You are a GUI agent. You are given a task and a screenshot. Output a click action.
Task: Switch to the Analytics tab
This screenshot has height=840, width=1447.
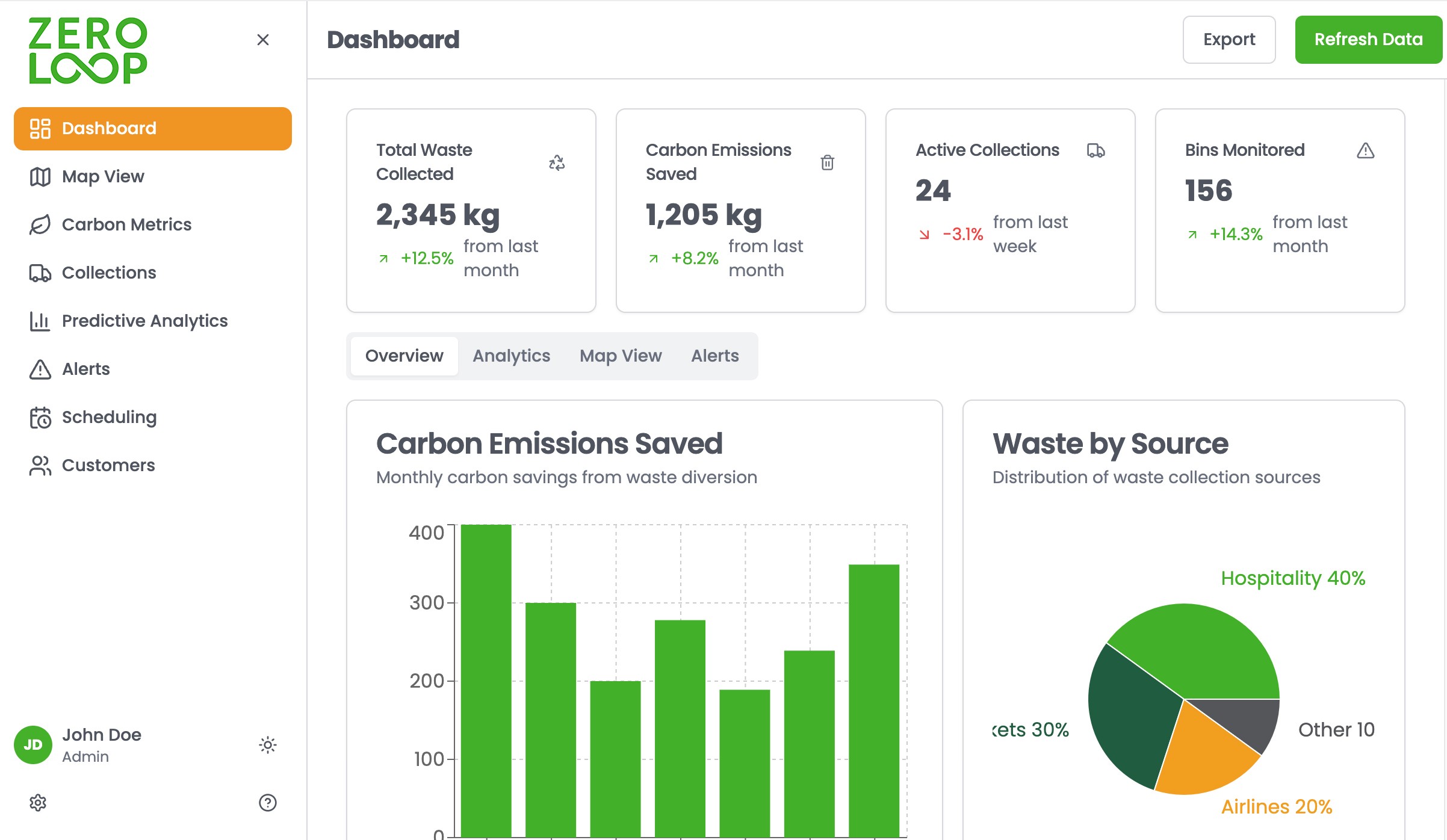[512, 356]
